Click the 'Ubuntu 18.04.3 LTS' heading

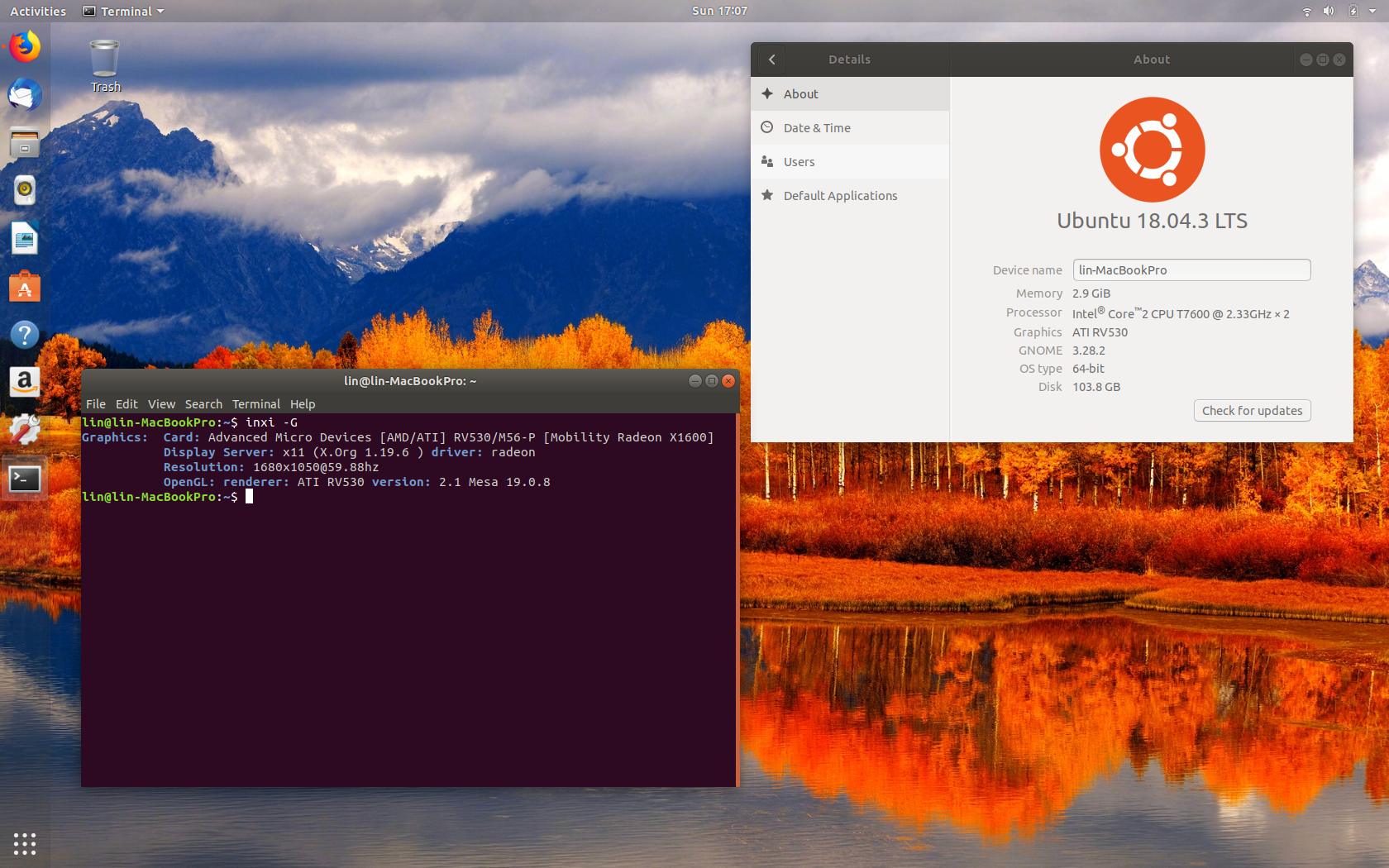[1152, 221]
